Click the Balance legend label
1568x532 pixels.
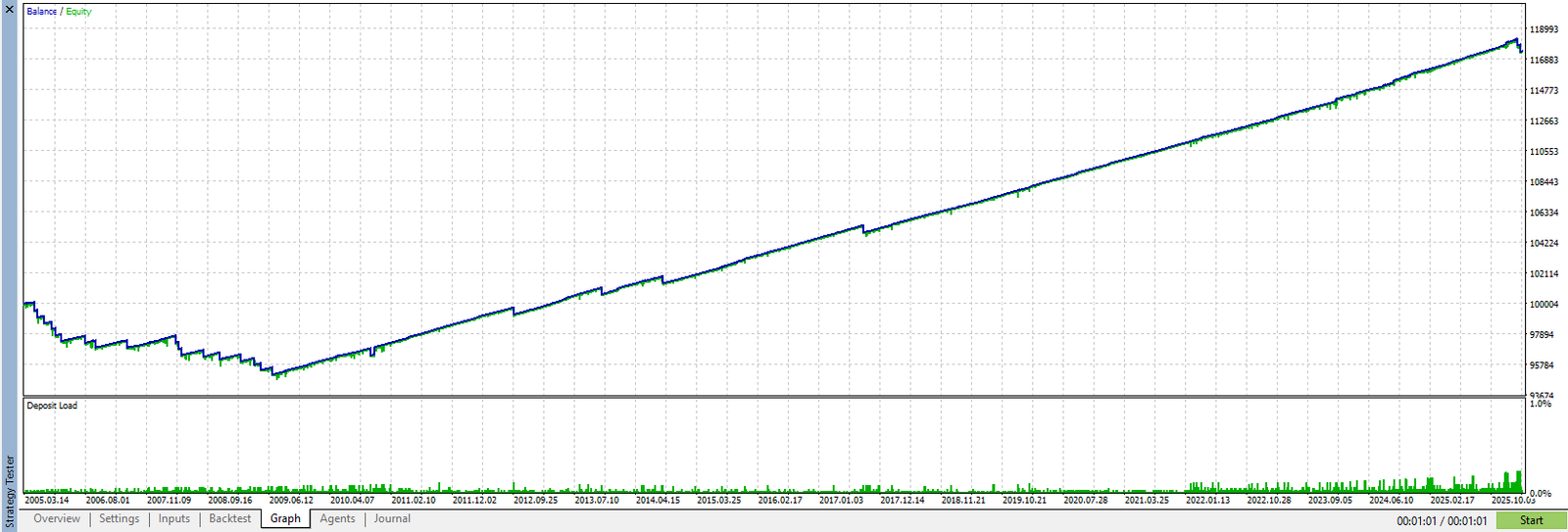click(x=41, y=12)
